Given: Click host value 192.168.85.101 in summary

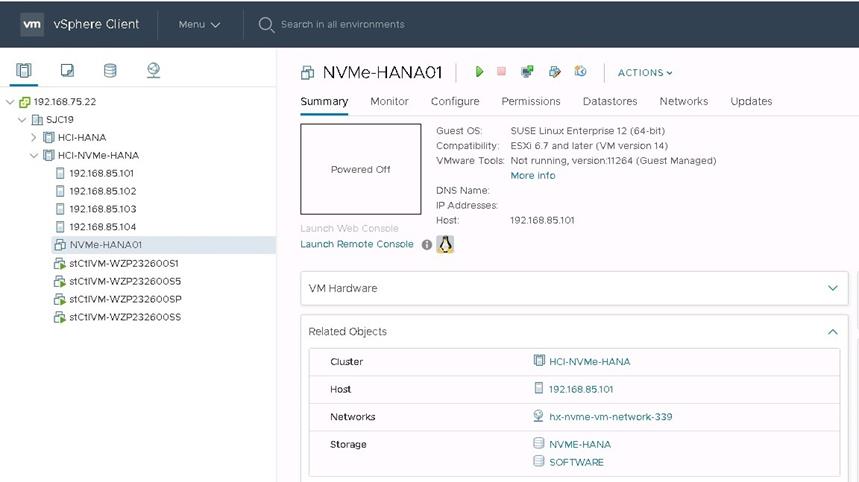Looking at the screenshot, I should tap(542, 220).
